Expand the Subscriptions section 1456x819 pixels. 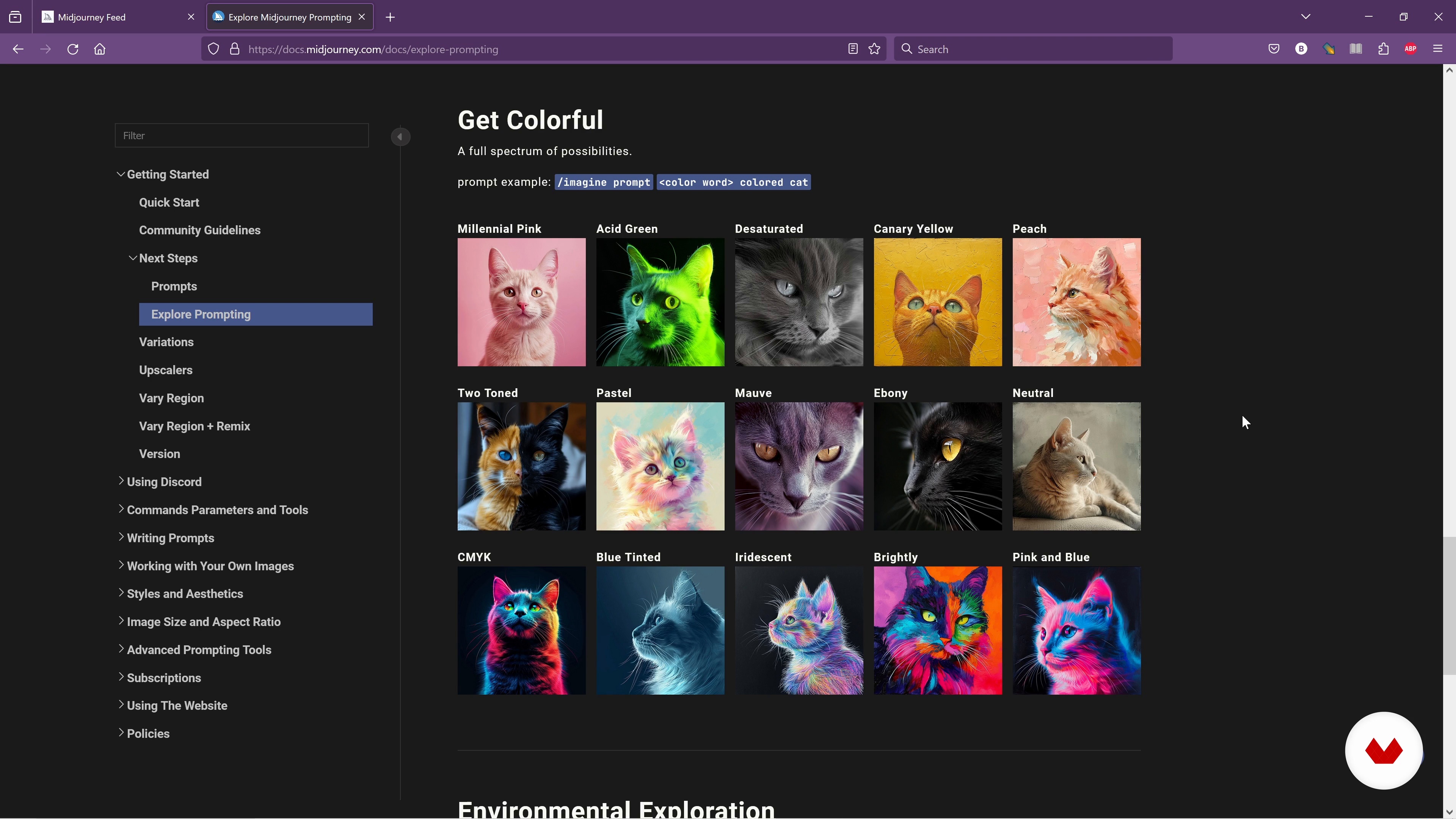[121, 677]
